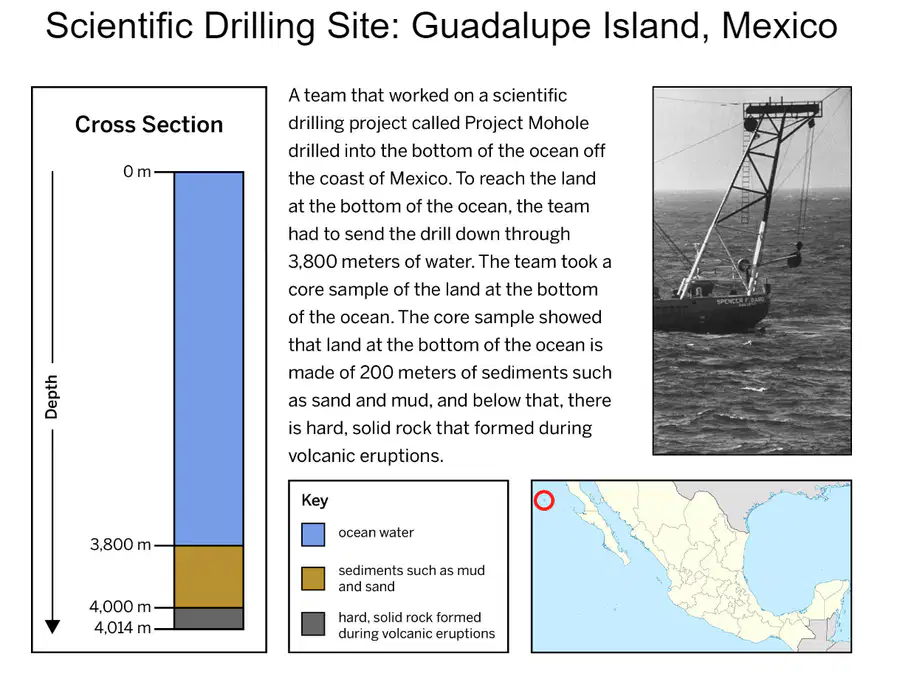This screenshot has width=900, height=684.
Task: Open the drilling ship photograph
Action: point(752,271)
